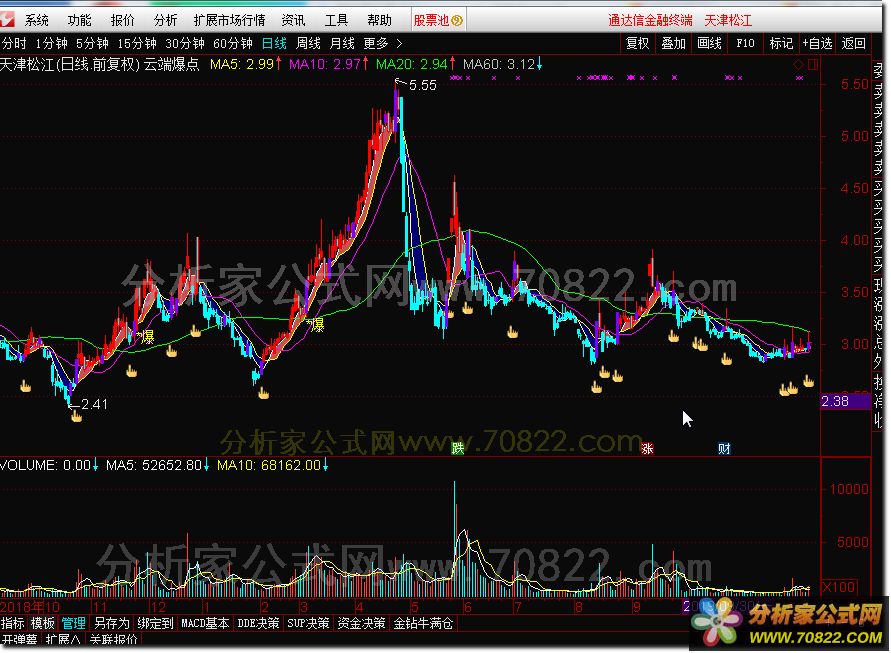
Task: Click the red app logo icon
Action: pyautogui.click(x=7, y=20)
